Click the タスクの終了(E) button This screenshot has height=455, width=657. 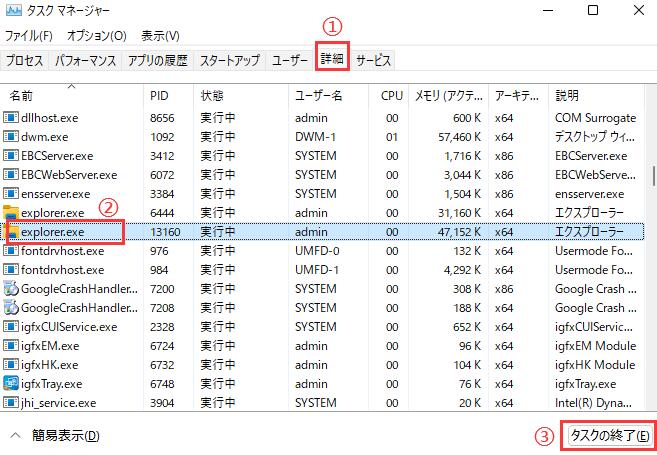pos(610,436)
